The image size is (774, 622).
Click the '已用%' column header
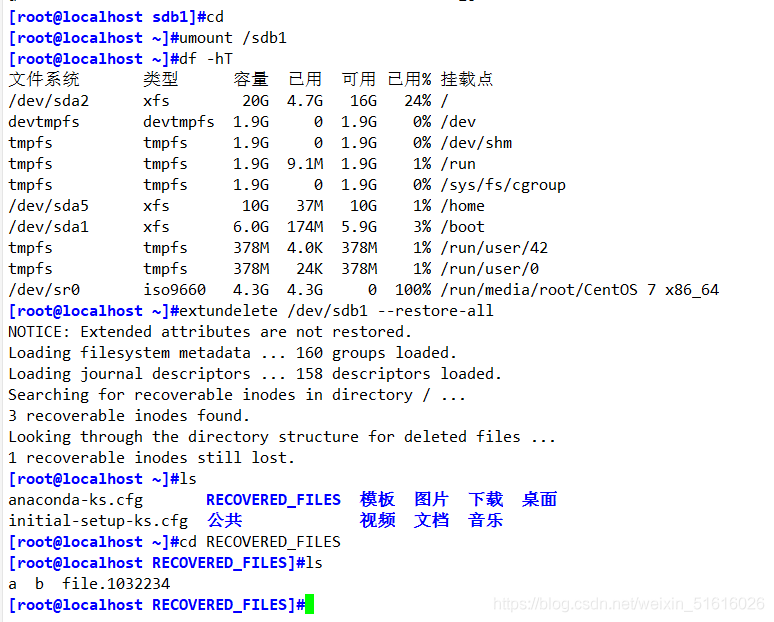[x=409, y=79]
